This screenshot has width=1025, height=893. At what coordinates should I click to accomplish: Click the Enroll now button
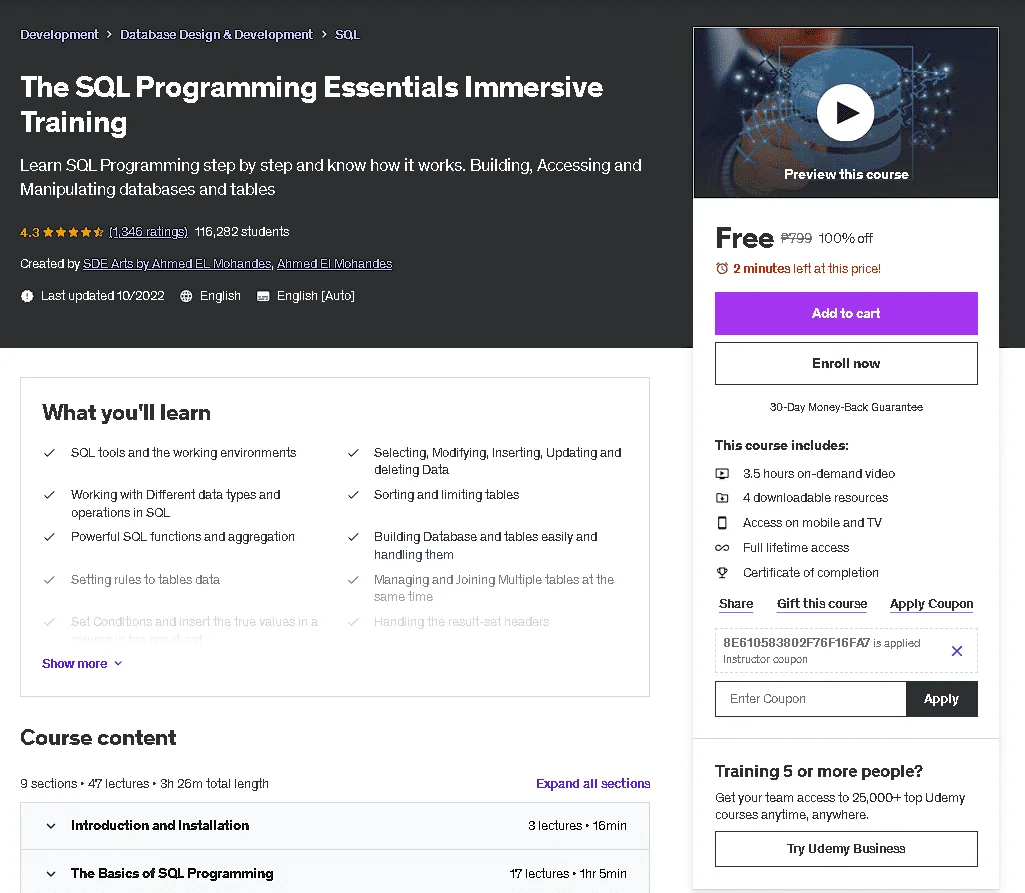pos(846,363)
